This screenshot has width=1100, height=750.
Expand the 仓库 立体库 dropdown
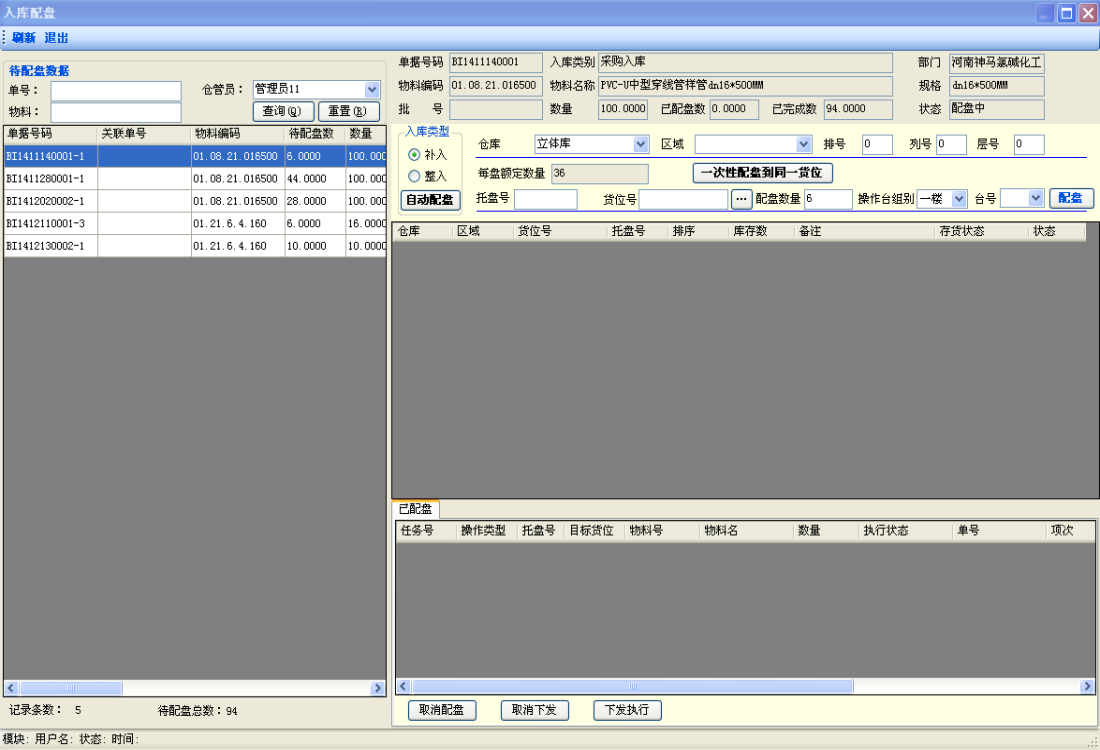click(x=641, y=144)
